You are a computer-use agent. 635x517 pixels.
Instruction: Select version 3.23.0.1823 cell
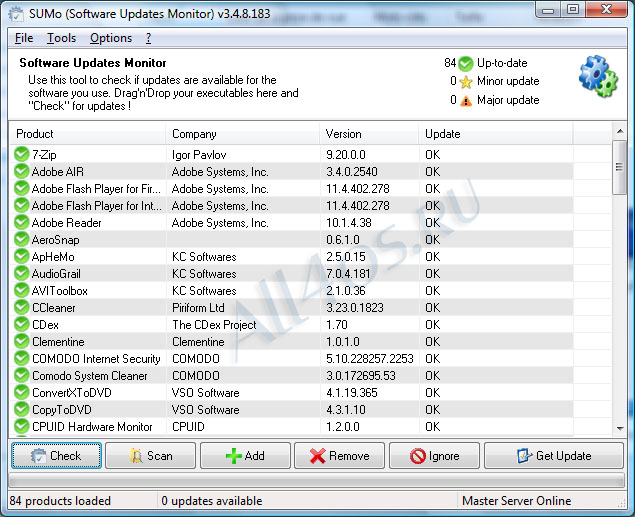369,307
